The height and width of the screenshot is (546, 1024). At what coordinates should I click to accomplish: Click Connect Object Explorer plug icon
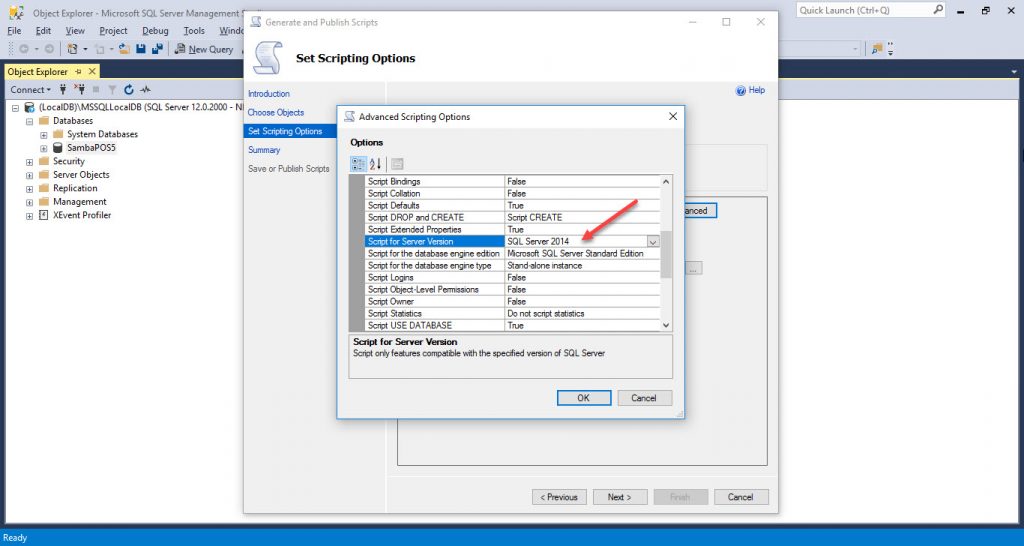click(x=63, y=89)
